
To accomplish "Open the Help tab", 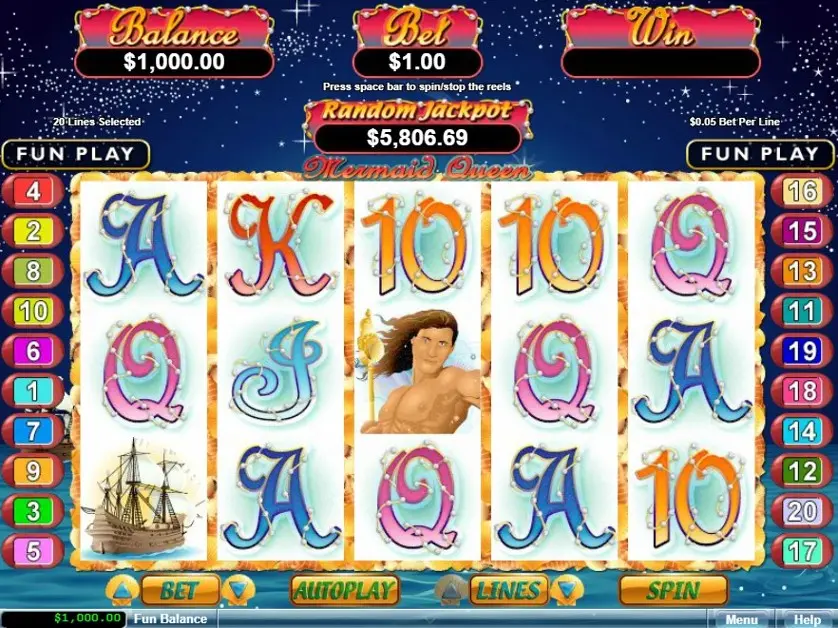I will 807,619.
